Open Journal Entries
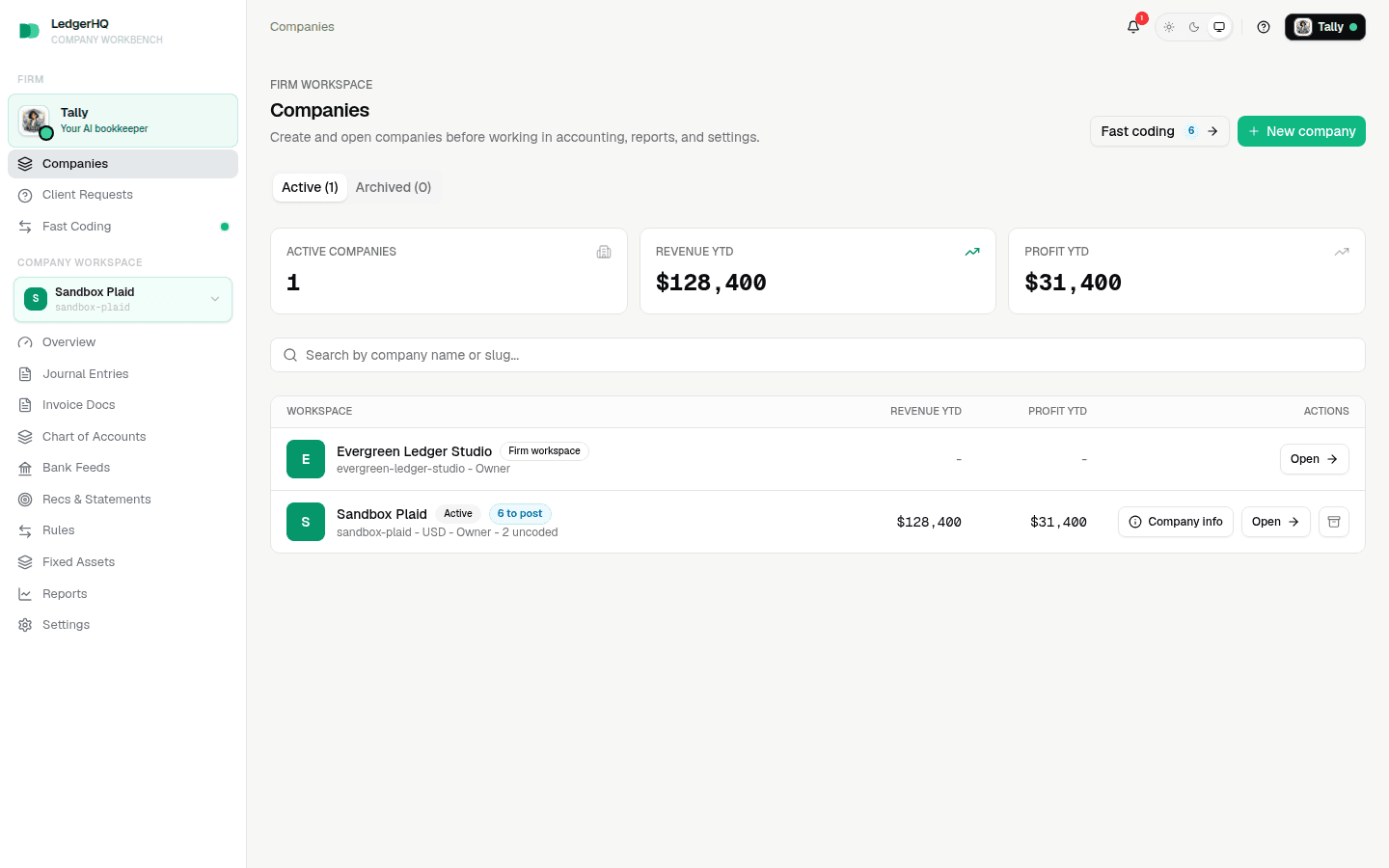The height and width of the screenshot is (868, 1389). coord(123,374)
